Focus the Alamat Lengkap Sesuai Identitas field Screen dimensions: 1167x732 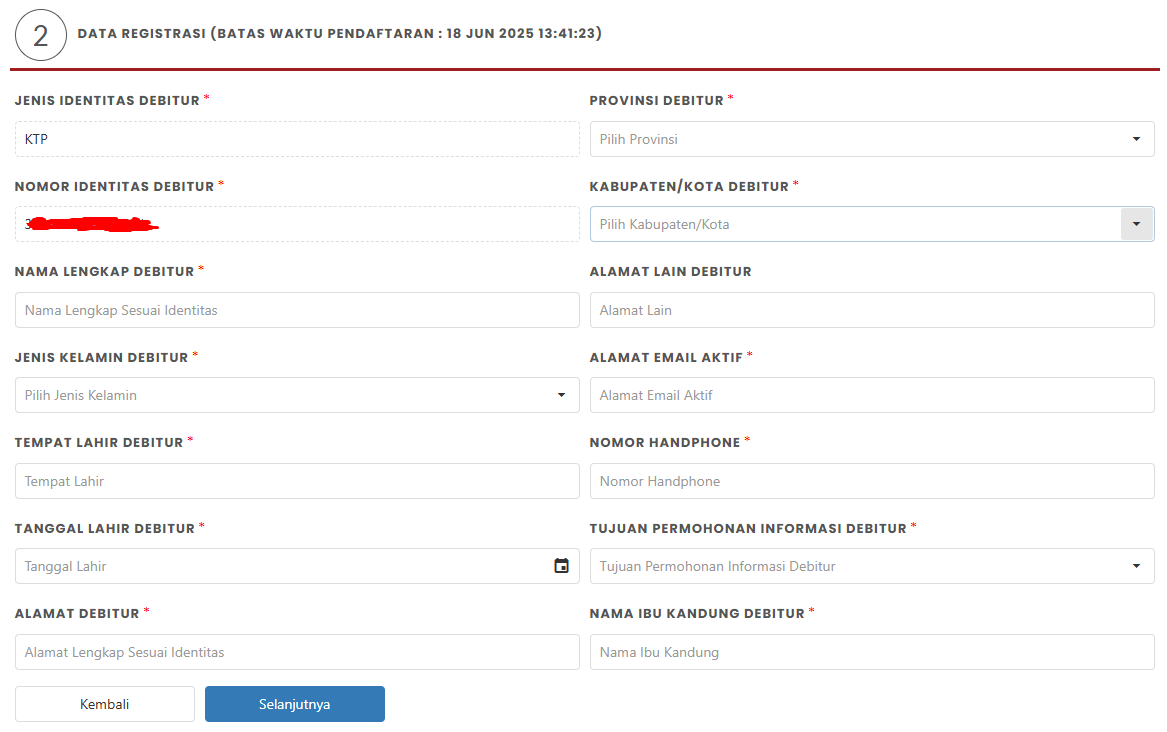pos(296,652)
